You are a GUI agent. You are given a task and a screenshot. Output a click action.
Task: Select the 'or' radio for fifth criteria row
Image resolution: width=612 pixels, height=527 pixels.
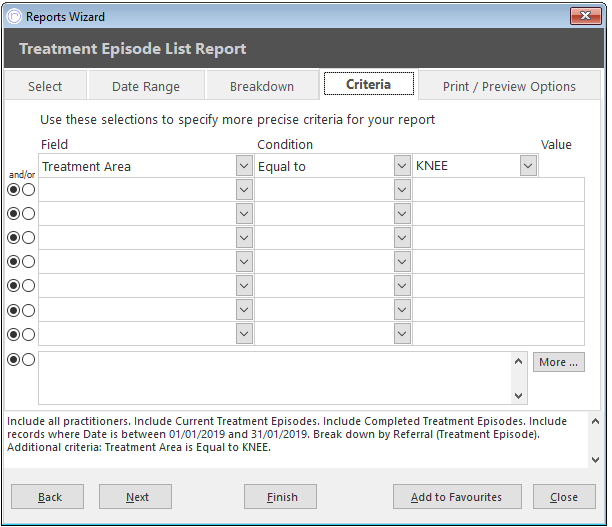tap(28, 262)
